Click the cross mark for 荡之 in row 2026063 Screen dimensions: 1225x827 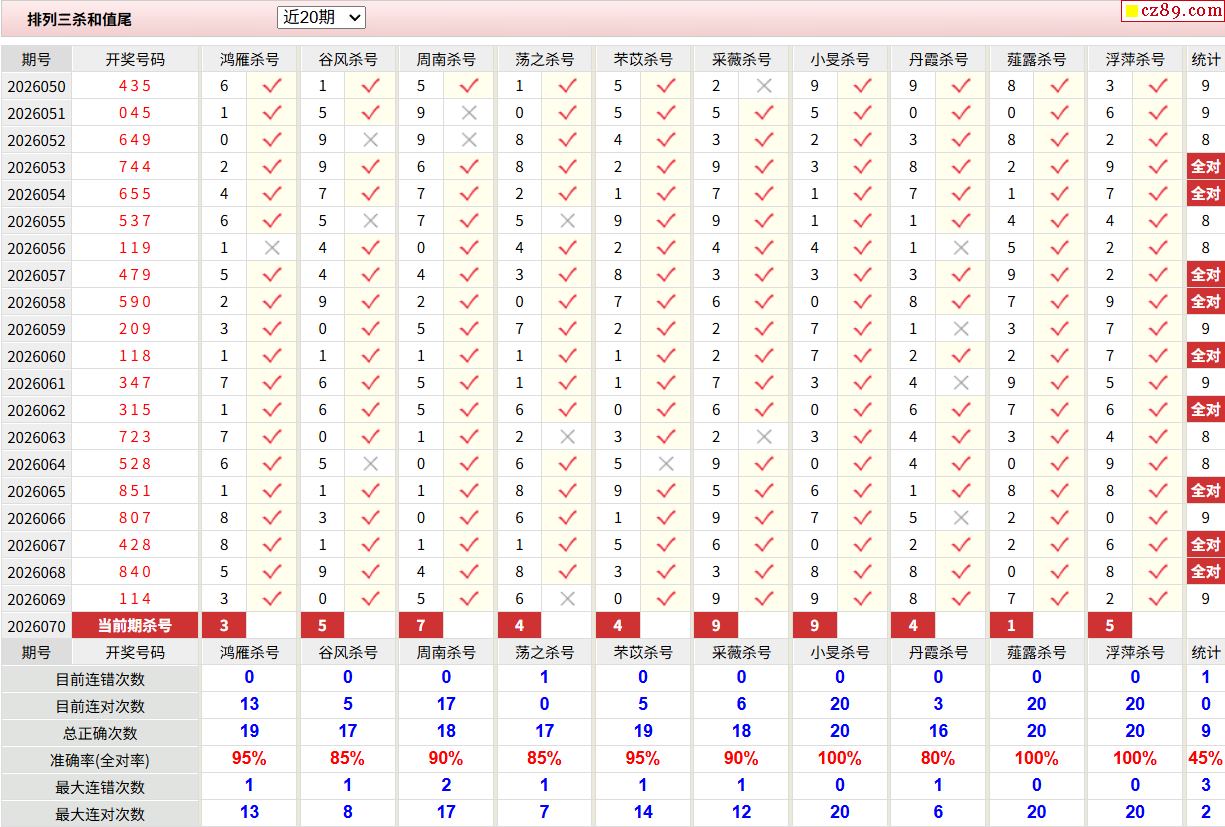click(568, 437)
